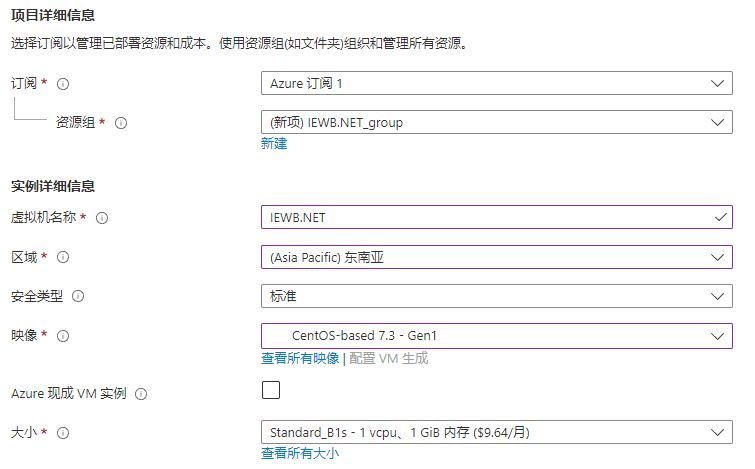Open the 区域 dropdown showing 东南亚
Image resolution: width=755 pixels, height=469 pixels.
497,257
